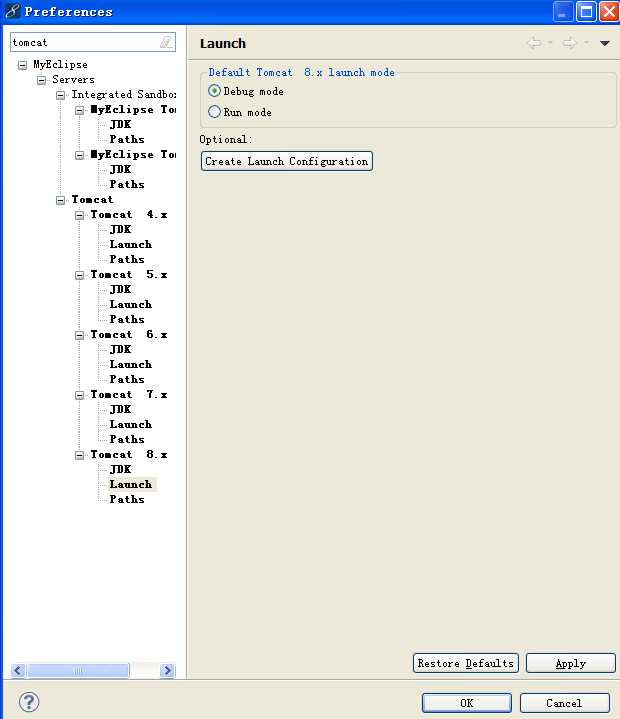The height and width of the screenshot is (719, 620).
Task: Select the Tomcat 6.x tree item
Action: point(129,334)
